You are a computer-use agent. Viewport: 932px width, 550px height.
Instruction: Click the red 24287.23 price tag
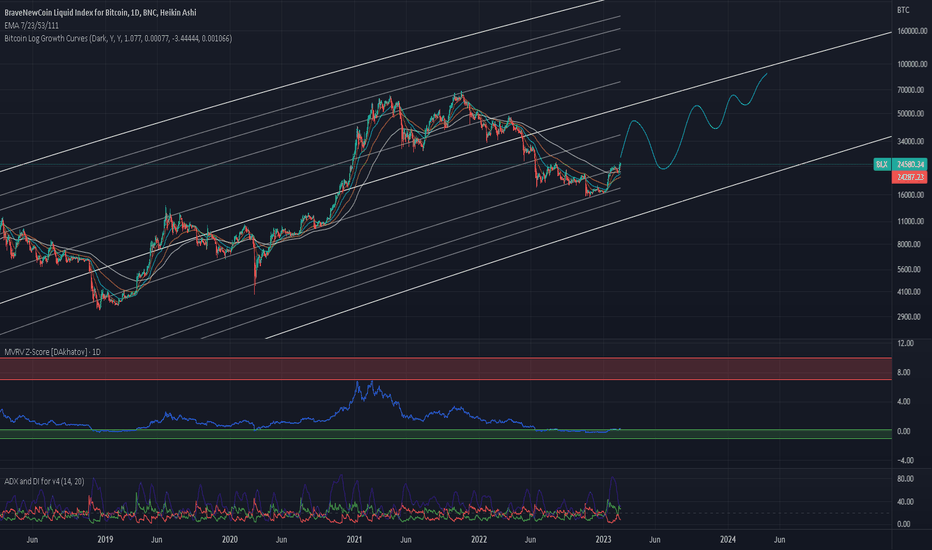[x=909, y=177]
